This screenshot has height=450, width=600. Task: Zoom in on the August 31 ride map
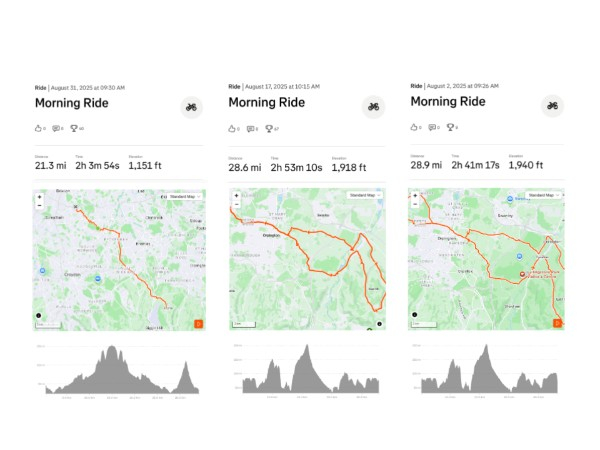coord(39,197)
